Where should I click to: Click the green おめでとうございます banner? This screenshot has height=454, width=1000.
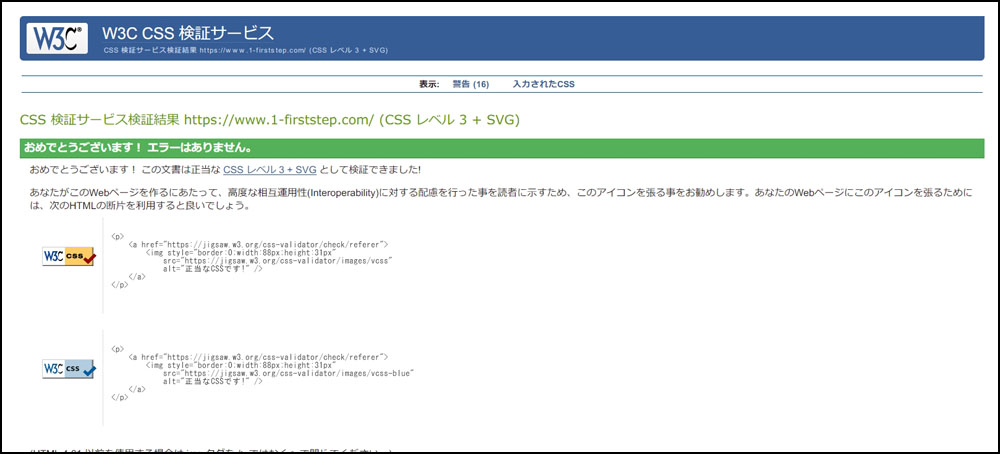tap(502, 148)
